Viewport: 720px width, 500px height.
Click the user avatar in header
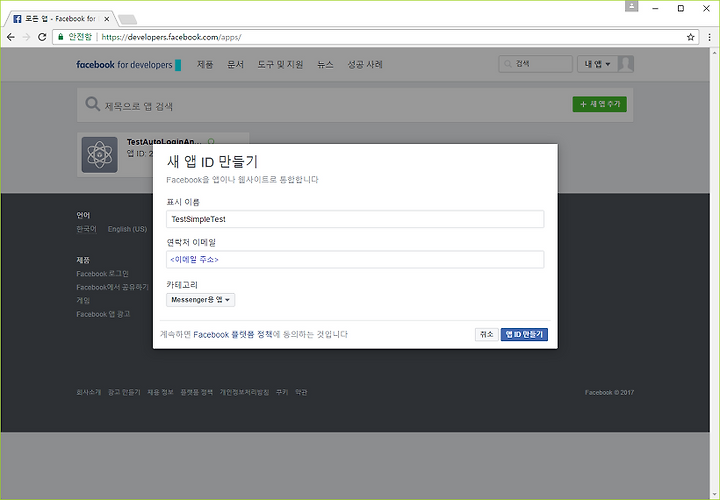point(625,64)
